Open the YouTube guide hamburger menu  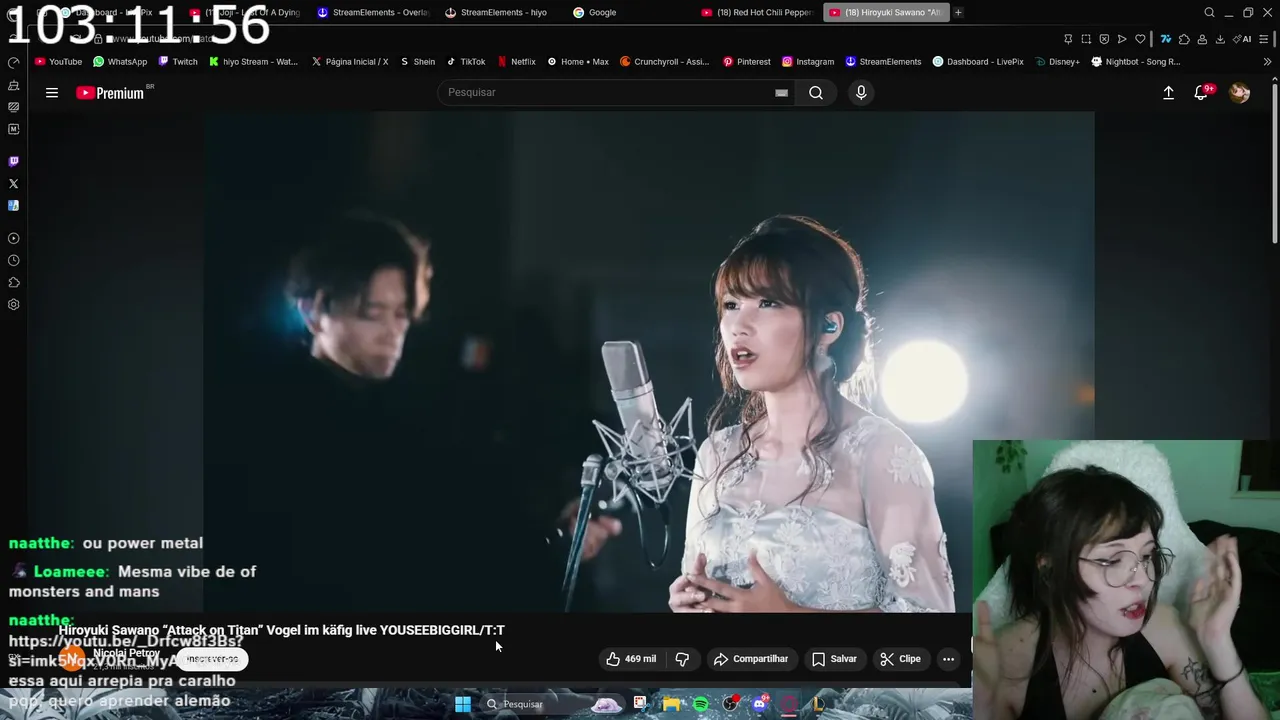(52, 93)
